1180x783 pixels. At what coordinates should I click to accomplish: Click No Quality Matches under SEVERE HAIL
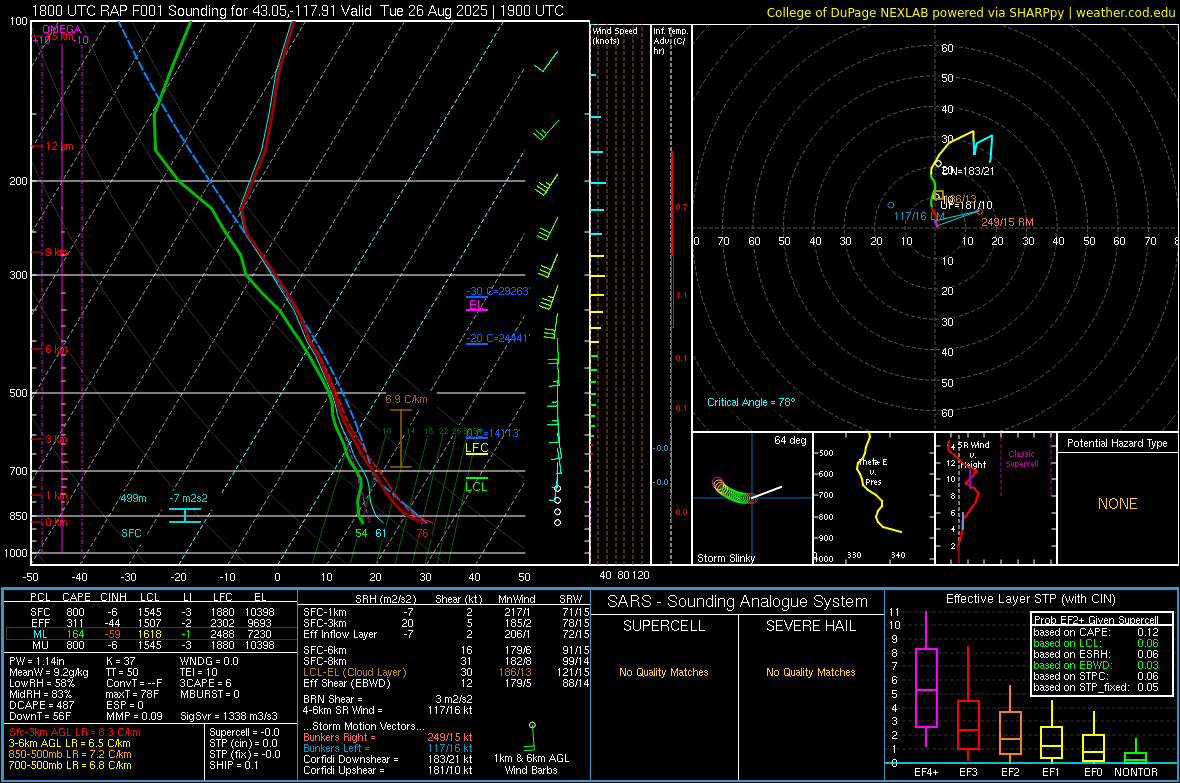(810, 672)
